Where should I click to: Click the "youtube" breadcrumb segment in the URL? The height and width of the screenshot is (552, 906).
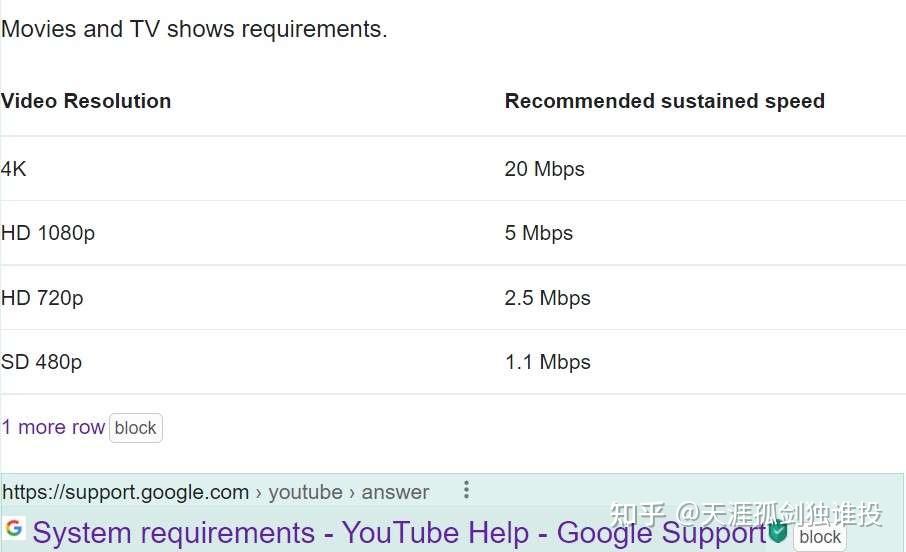[x=305, y=492]
